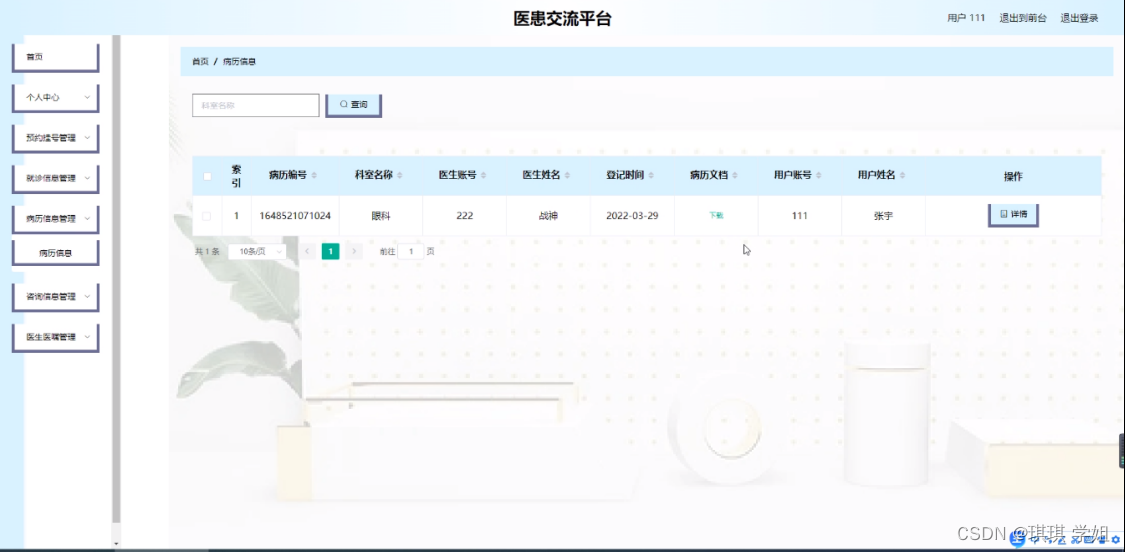The image size is (1125, 552).
Task: Focus the 前往 page number input
Action: coord(411,252)
